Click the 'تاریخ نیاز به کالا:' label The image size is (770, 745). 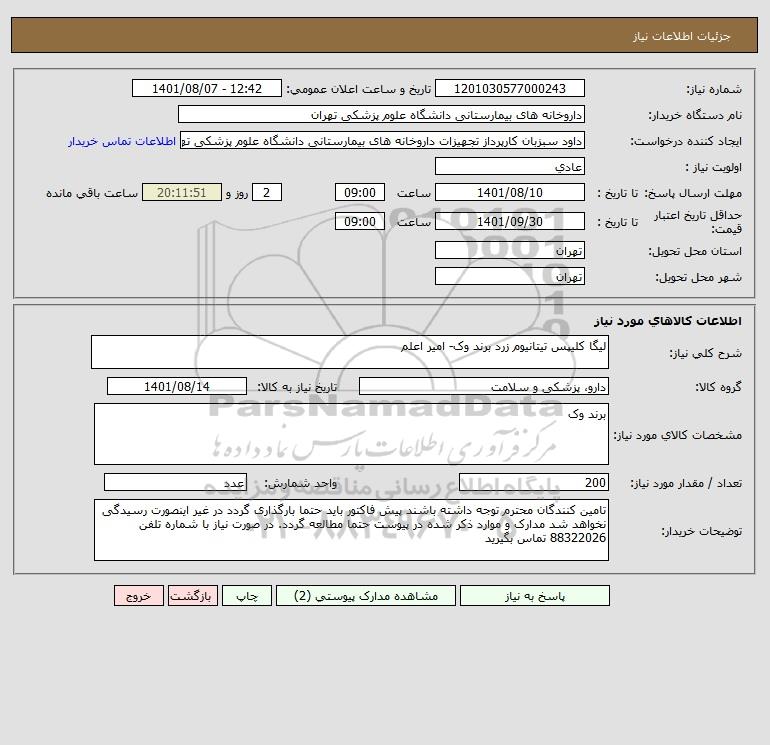tap(297, 387)
